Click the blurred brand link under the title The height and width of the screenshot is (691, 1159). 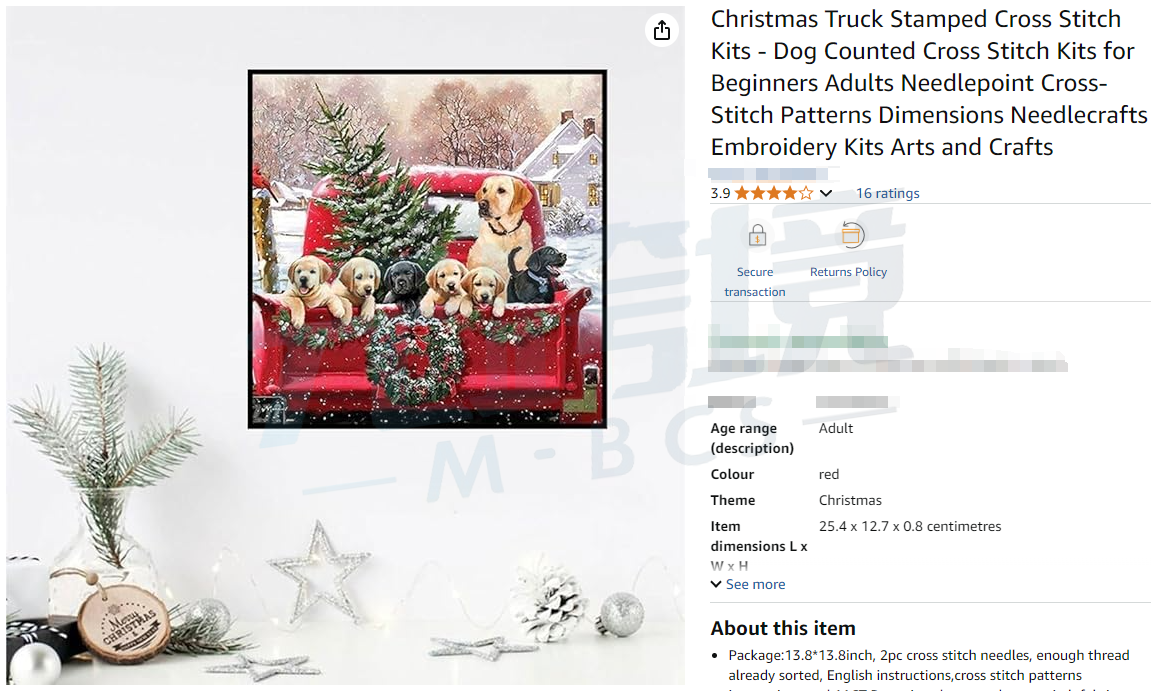pyautogui.click(x=769, y=174)
